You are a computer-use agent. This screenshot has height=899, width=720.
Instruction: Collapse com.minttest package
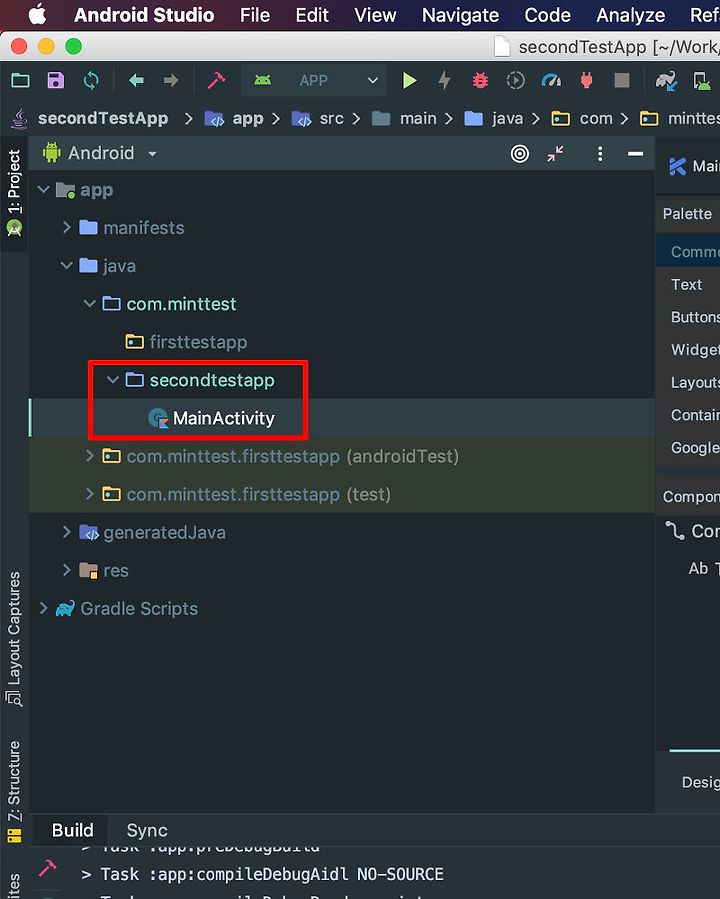coord(89,303)
